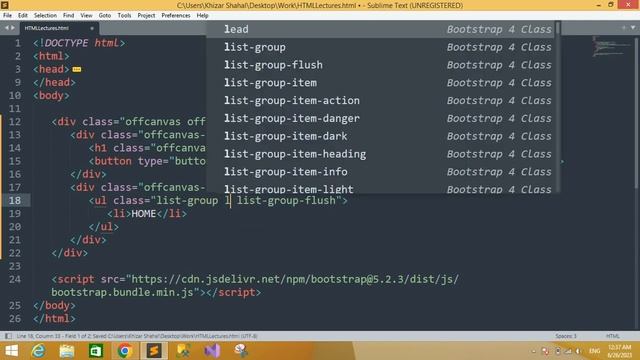Image resolution: width=640 pixels, height=360 pixels.
Task: Click the closing body tag on line 25
Action: (54, 305)
